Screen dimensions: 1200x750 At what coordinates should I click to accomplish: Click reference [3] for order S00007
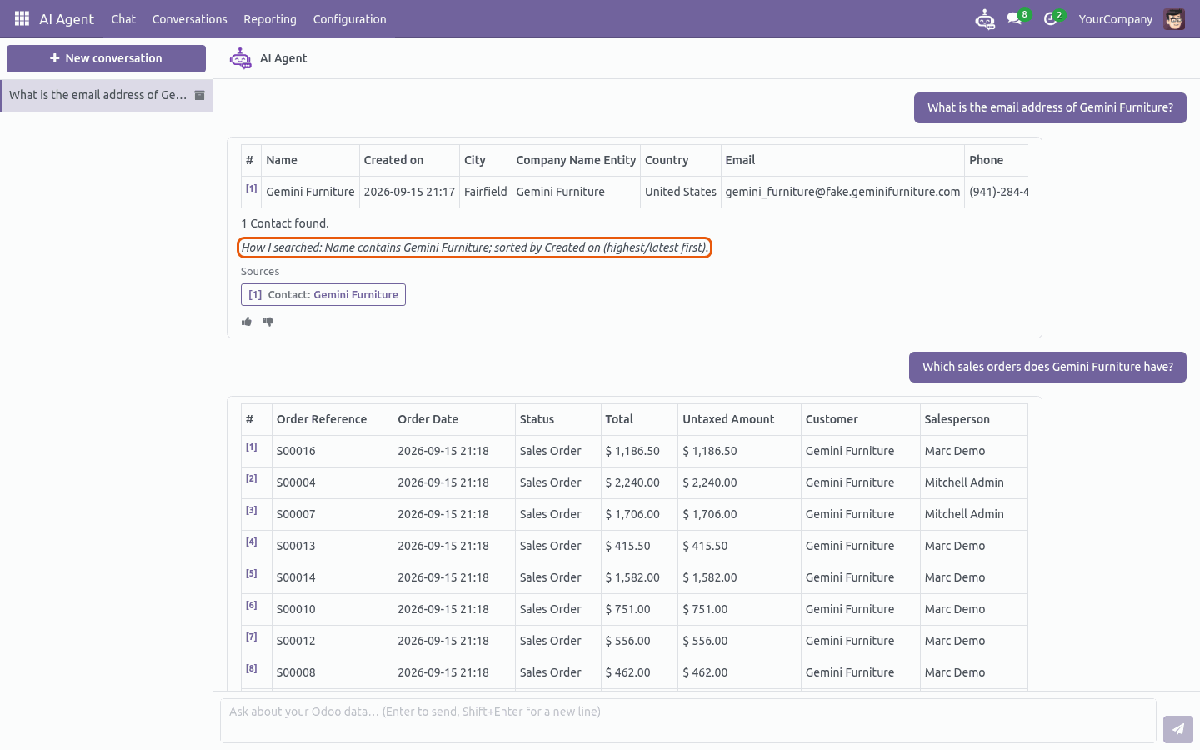pos(251,510)
